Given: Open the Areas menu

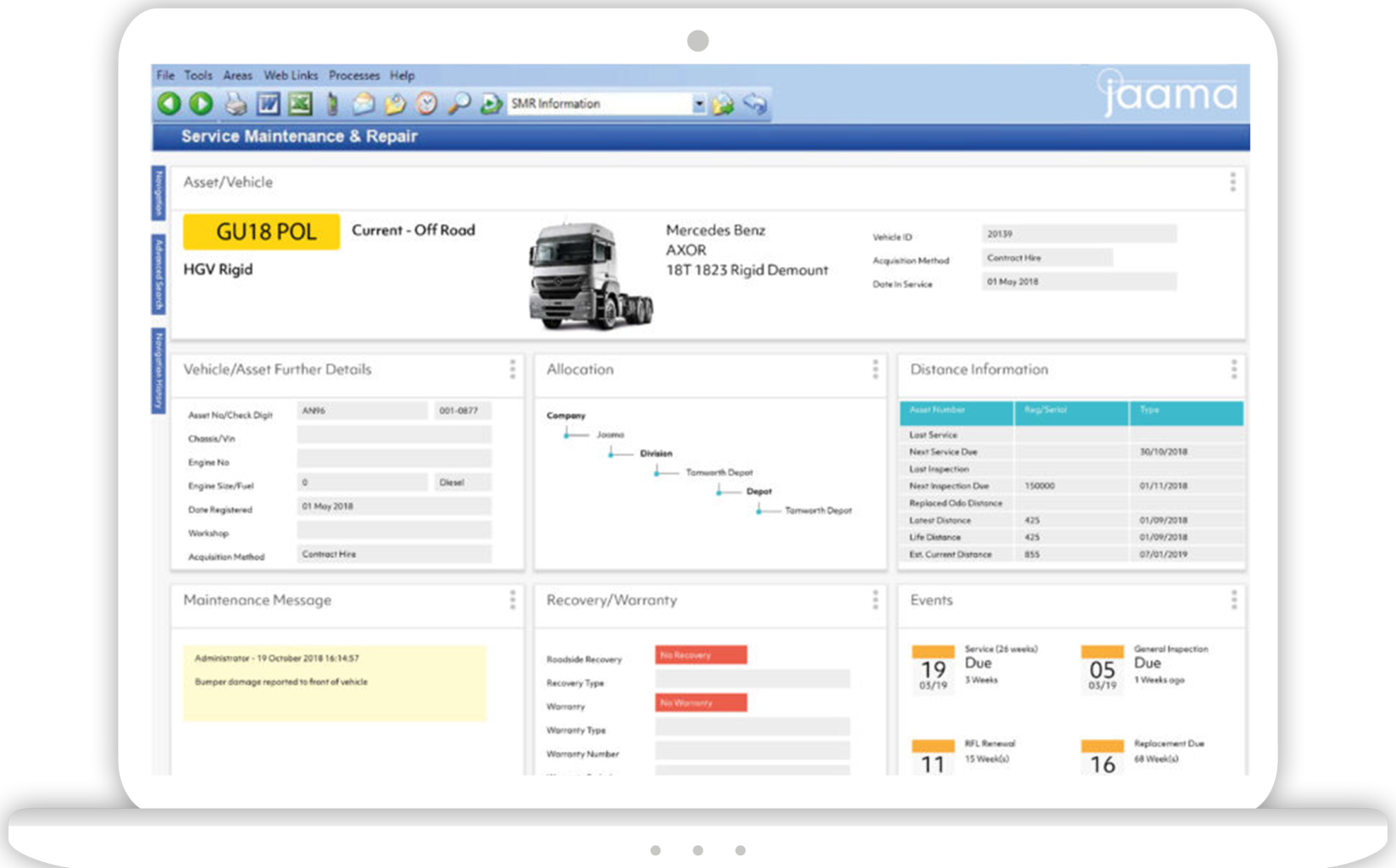Looking at the screenshot, I should coord(238,75).
